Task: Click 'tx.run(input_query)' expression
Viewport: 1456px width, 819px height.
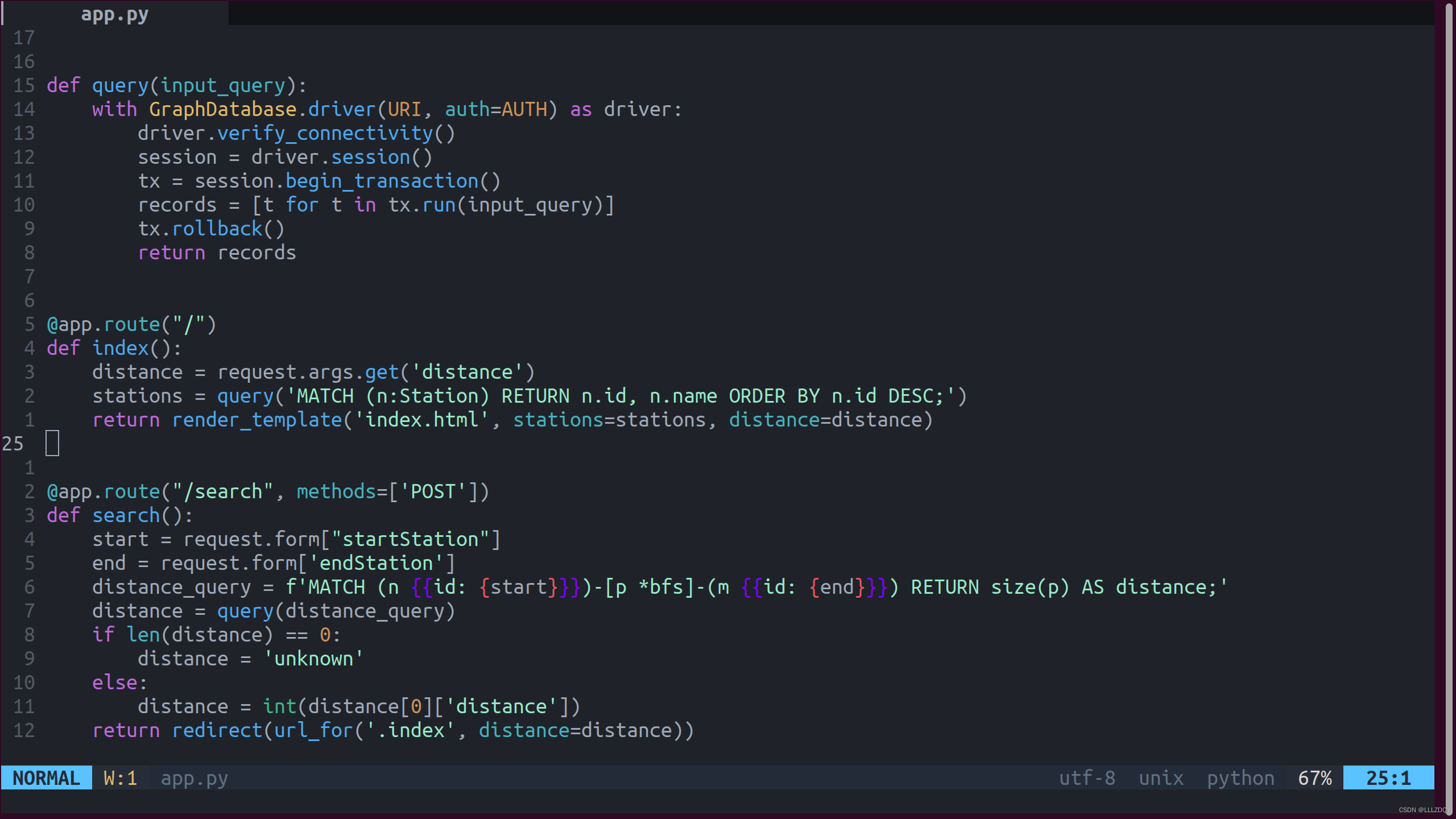Action: (x=495, y=205)
